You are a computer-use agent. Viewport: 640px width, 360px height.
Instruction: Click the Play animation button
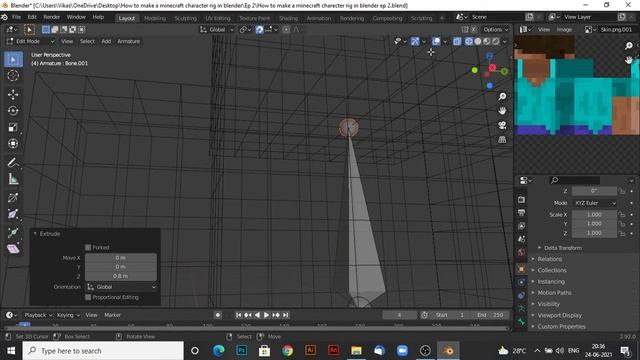267,315
